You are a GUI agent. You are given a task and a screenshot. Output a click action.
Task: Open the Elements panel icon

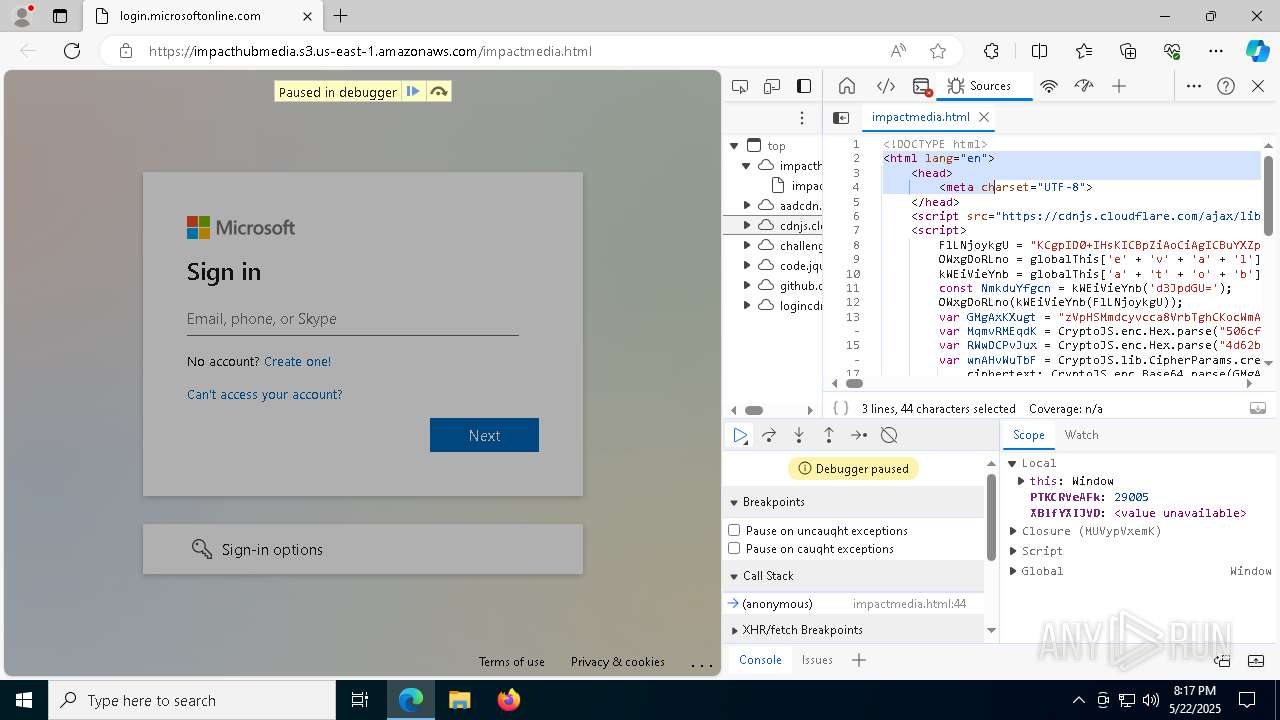(885, 86)
